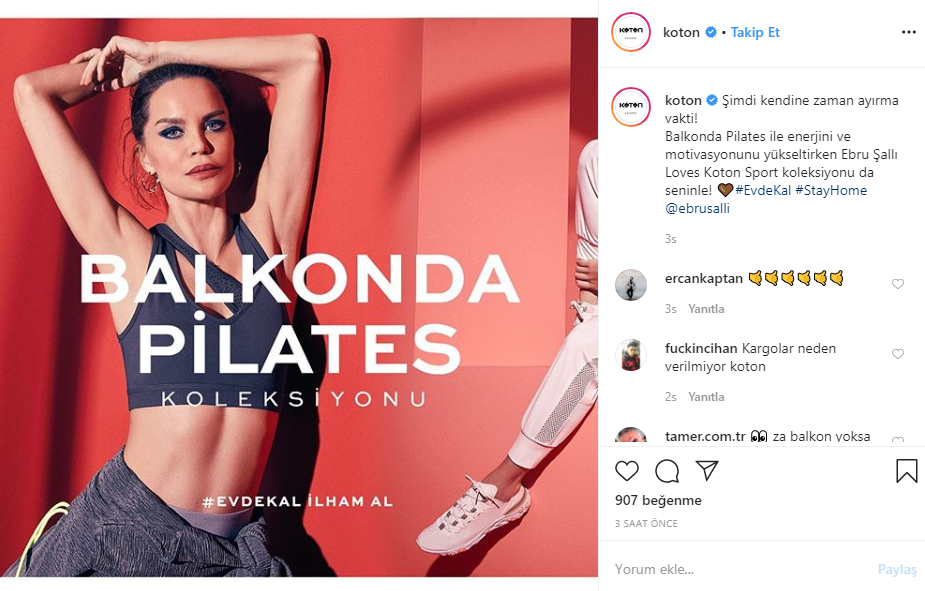
Task: Like fuckincihan's comment with small heart
Action: coord(898,354)
